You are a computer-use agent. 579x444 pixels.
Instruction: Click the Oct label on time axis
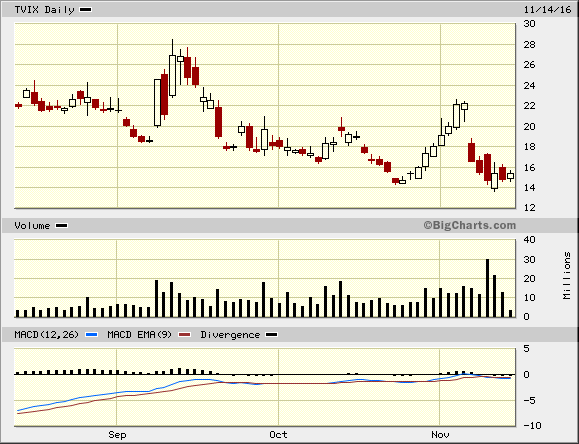pos(278,435)
